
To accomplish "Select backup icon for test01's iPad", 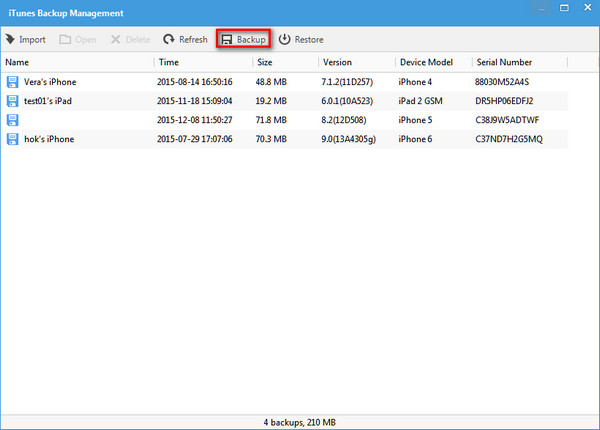I will coord(13,101).
